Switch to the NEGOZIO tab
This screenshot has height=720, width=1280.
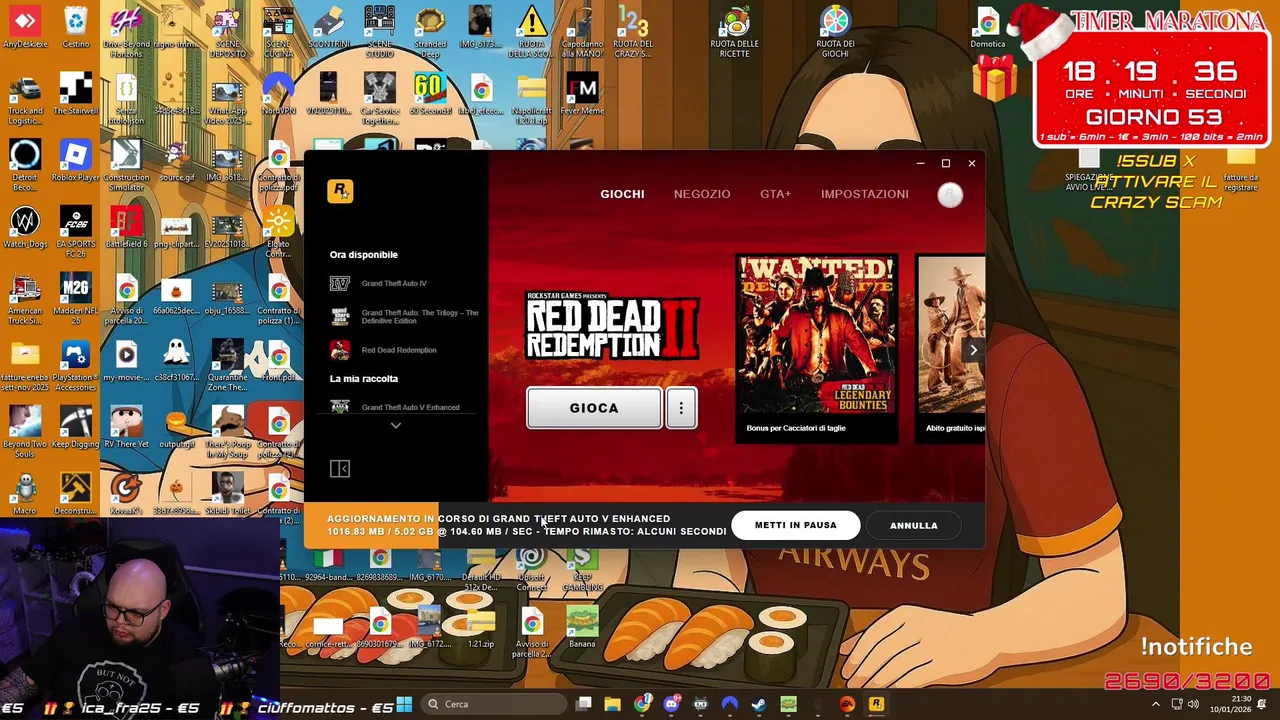point(702,194)
